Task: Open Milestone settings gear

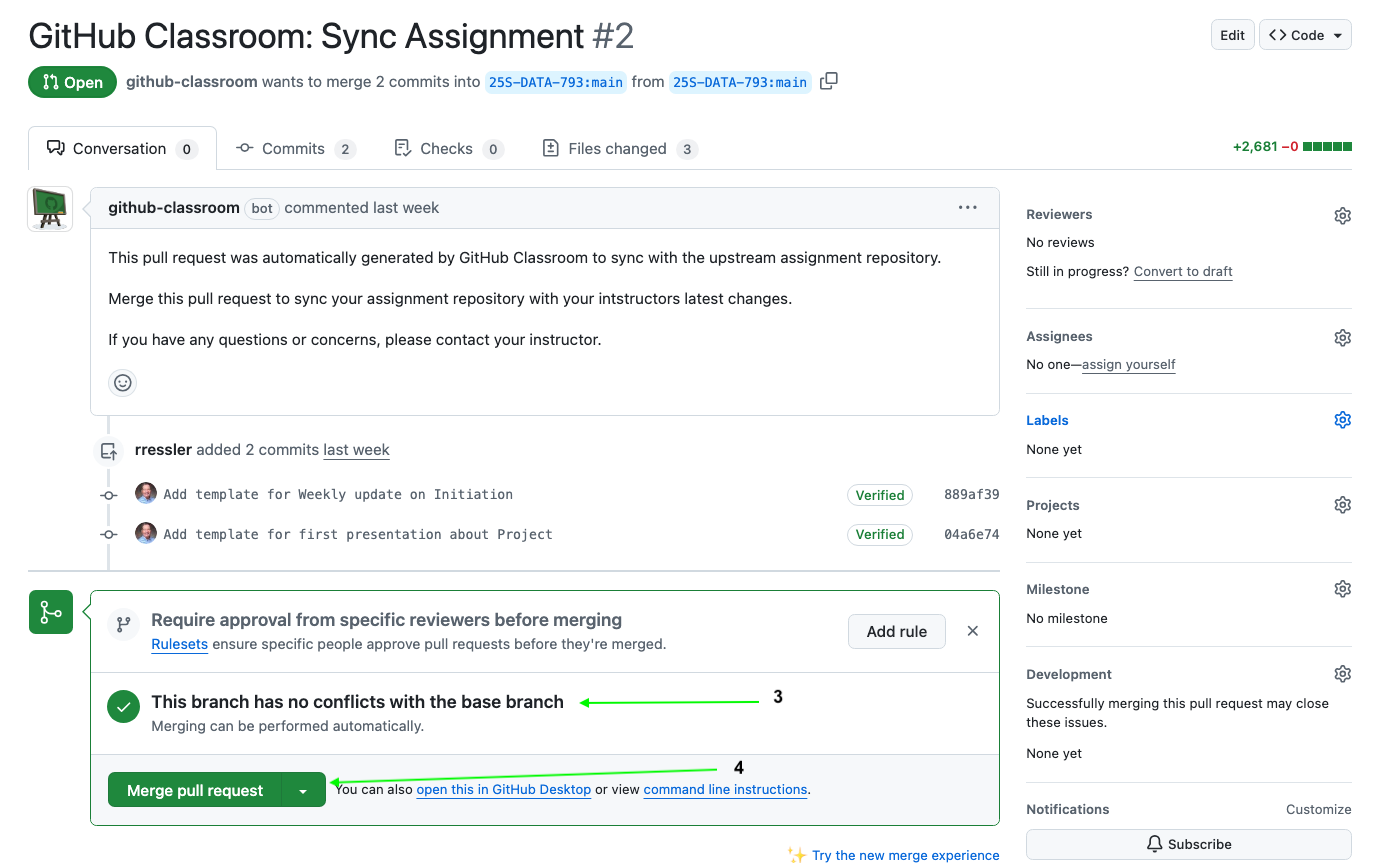Action: [x=1343, y=589]
